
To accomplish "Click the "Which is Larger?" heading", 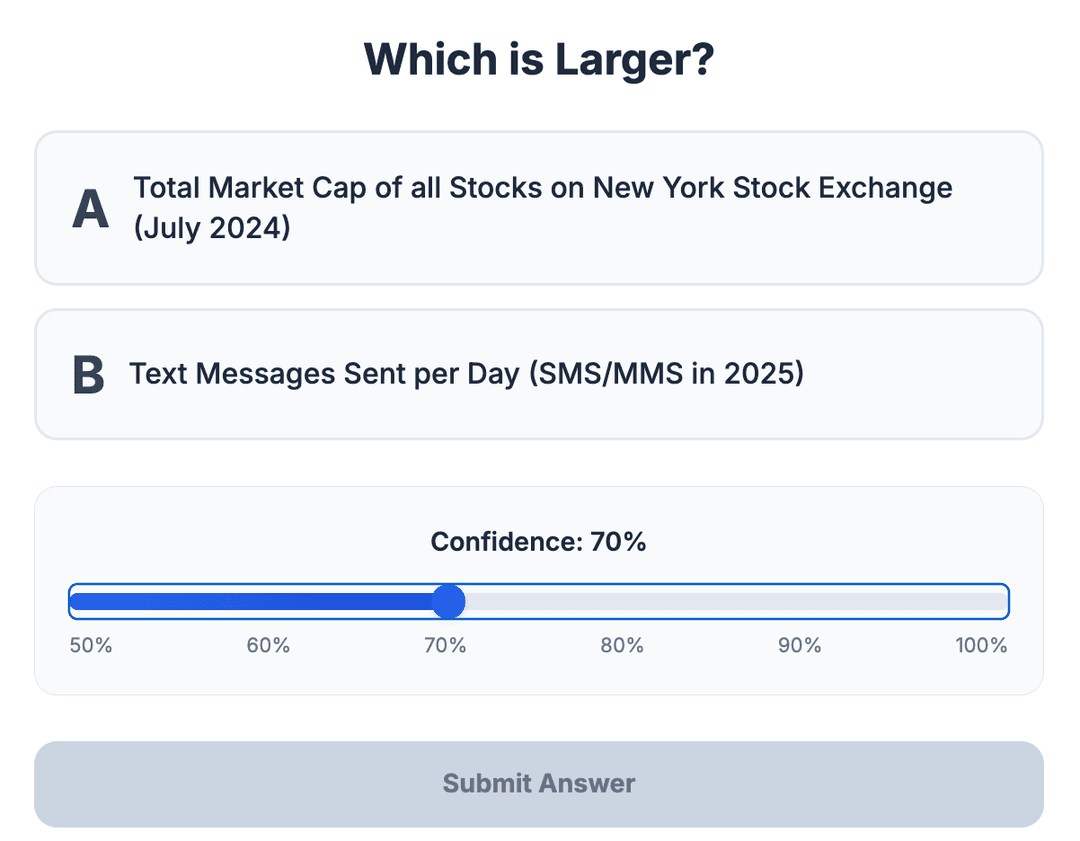I will click(539, 59).
